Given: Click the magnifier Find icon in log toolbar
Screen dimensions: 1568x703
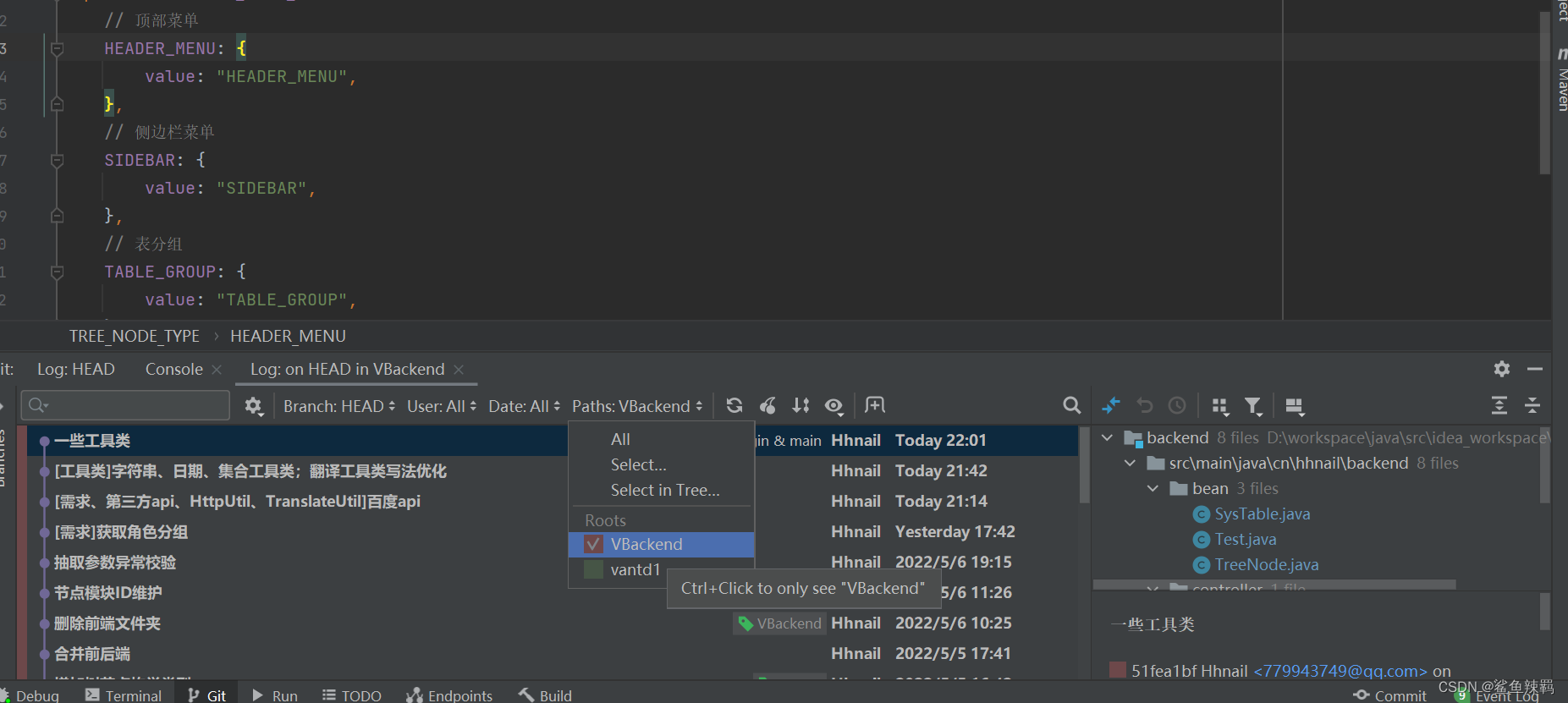Looking at the screenshot, I should 1071,405.
